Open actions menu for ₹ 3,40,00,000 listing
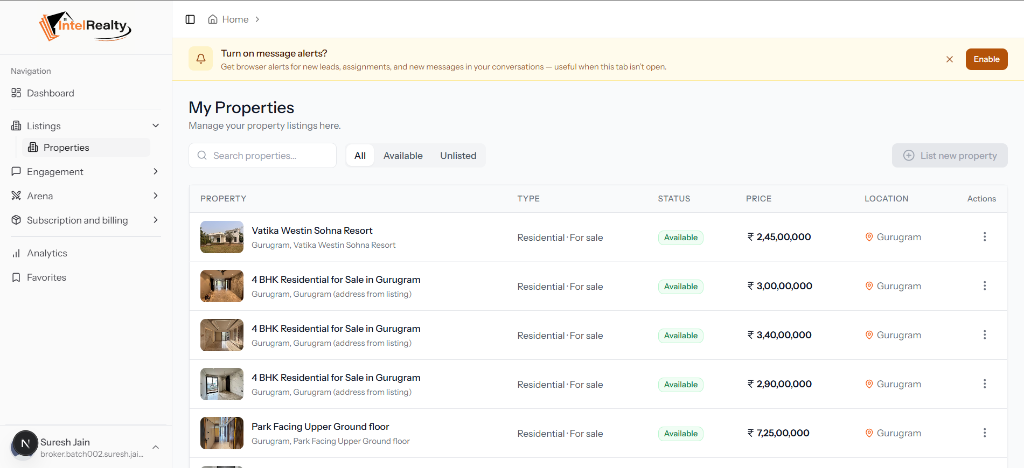The width and height of the screenshot is (1024, 468). 985,335
